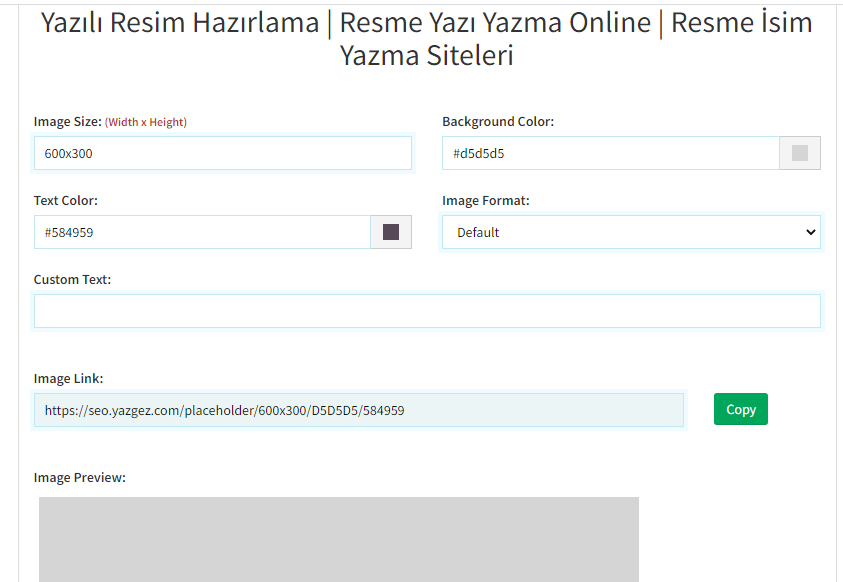843x582 pixels.
Task: Click the 'Image Link:' label
Action: coord(68,379)
